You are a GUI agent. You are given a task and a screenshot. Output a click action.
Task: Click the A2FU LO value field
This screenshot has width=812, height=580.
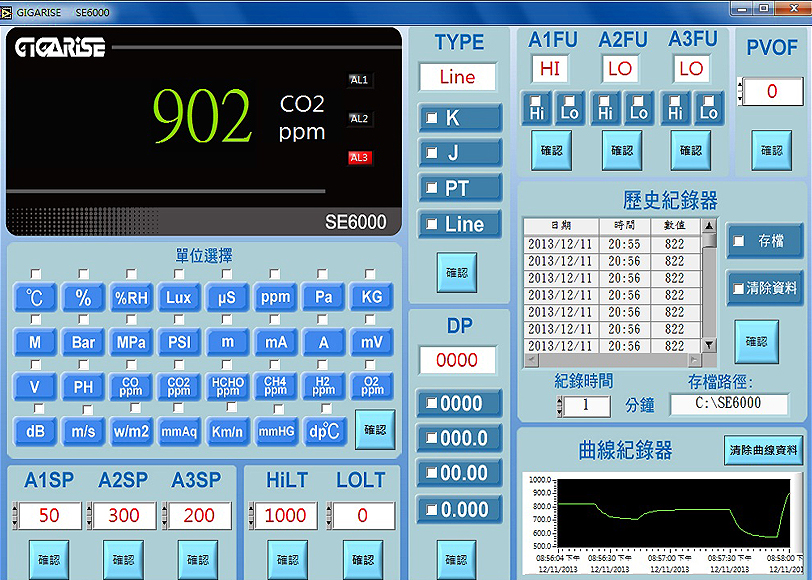pyautogui.click(x=620, y=68)
